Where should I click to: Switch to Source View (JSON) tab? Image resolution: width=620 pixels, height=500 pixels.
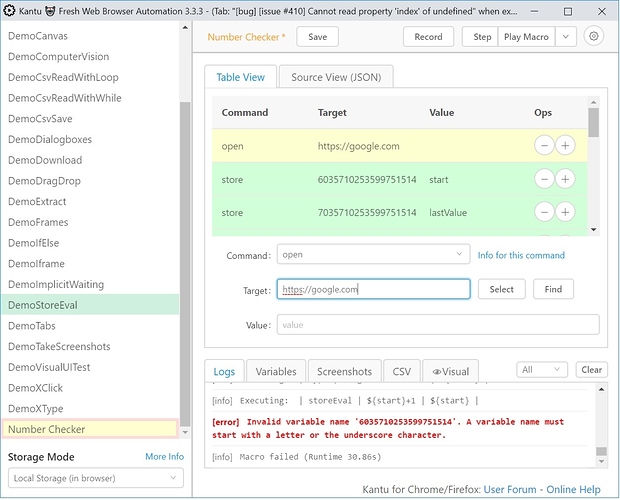tap(336, 77)
